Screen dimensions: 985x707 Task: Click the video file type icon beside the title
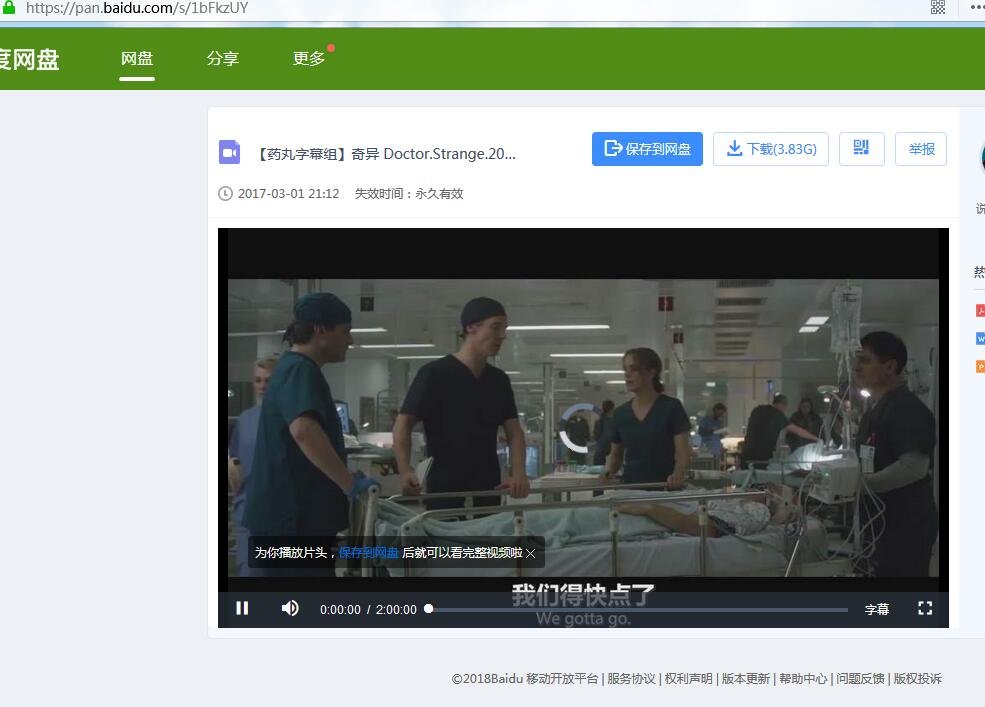(230, 152)
